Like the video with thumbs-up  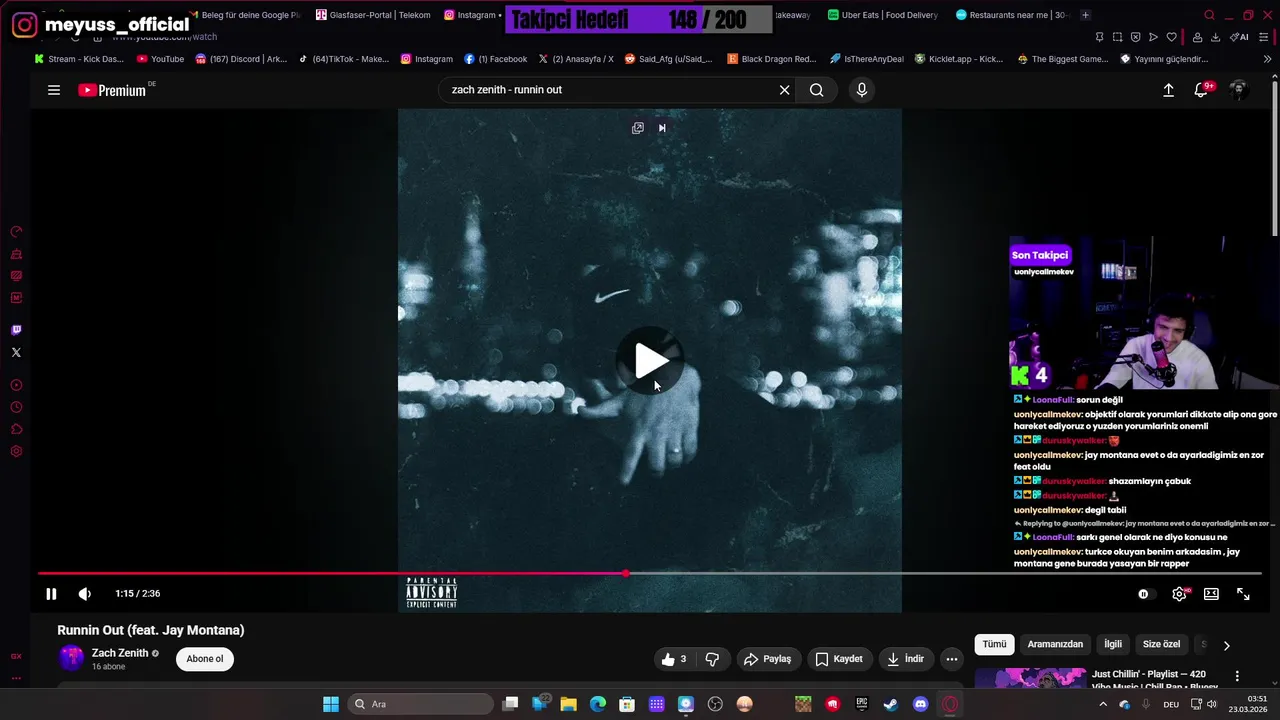point(674,659)
